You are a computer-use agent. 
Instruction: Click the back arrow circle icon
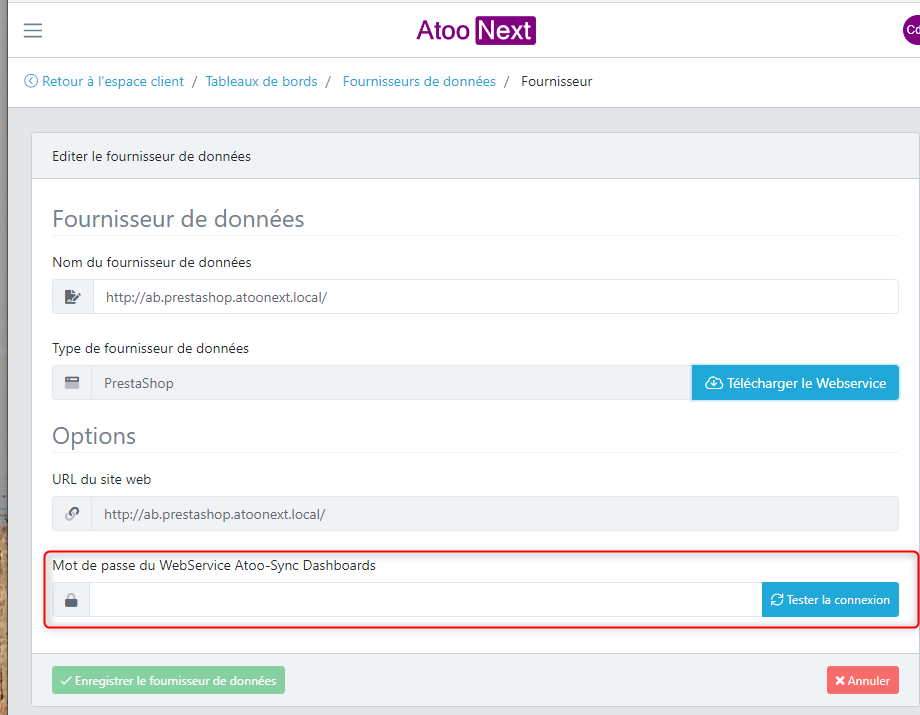tap(31, 81)
